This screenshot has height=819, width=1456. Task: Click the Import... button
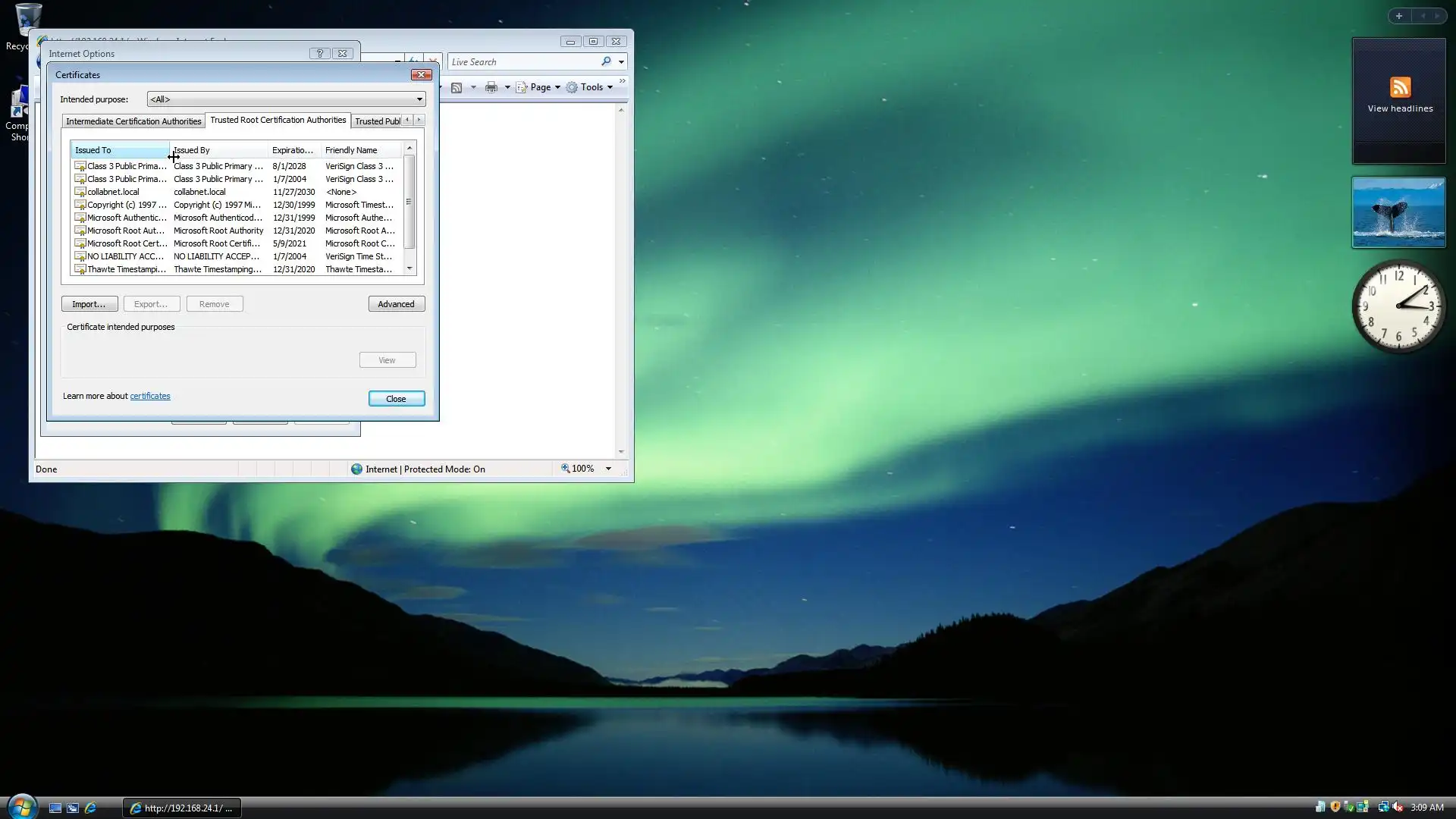(89, 304)
